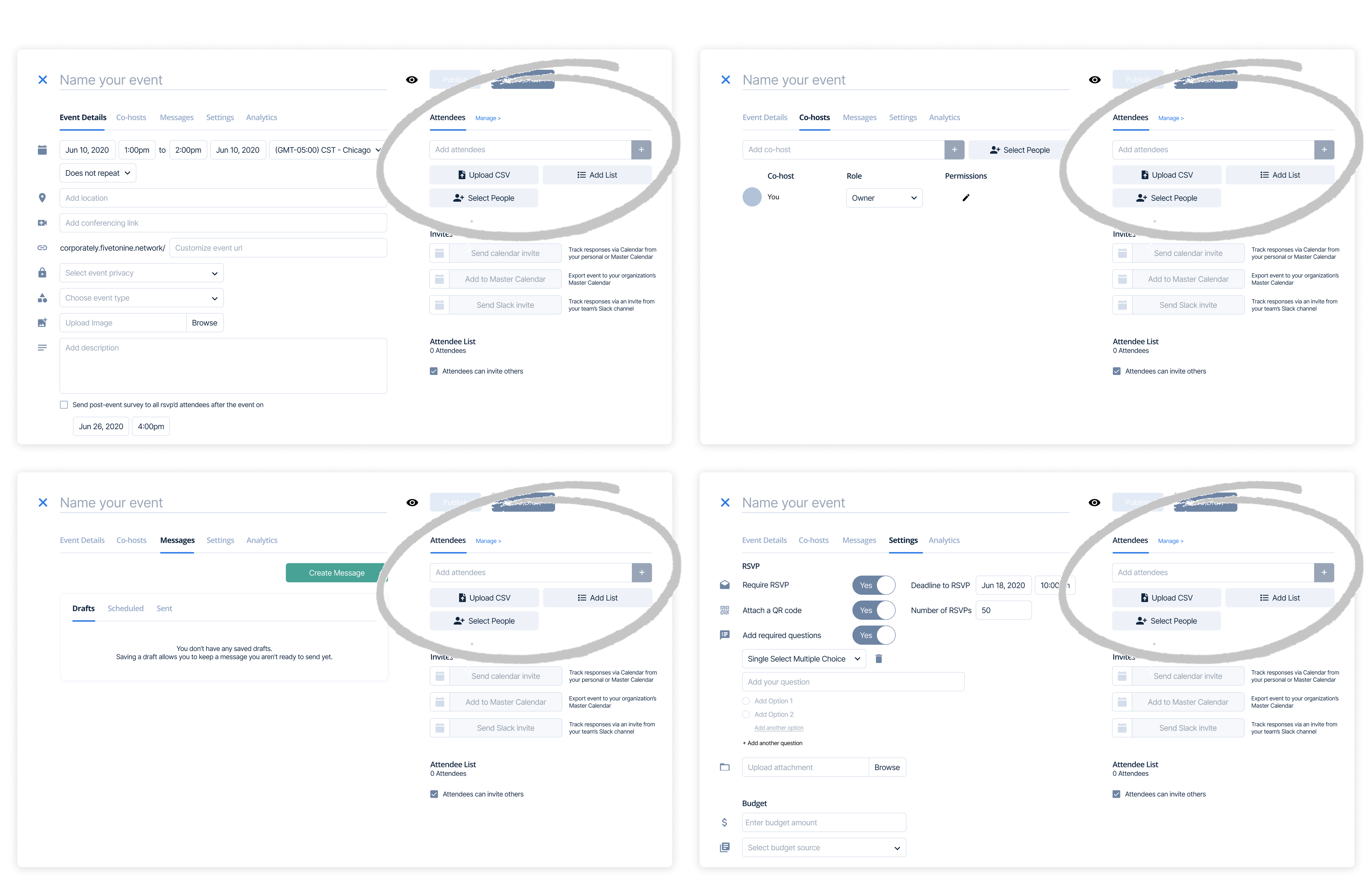Click the video camera icon beside conferencing link

pyautogui.click(x=42, y=223)
